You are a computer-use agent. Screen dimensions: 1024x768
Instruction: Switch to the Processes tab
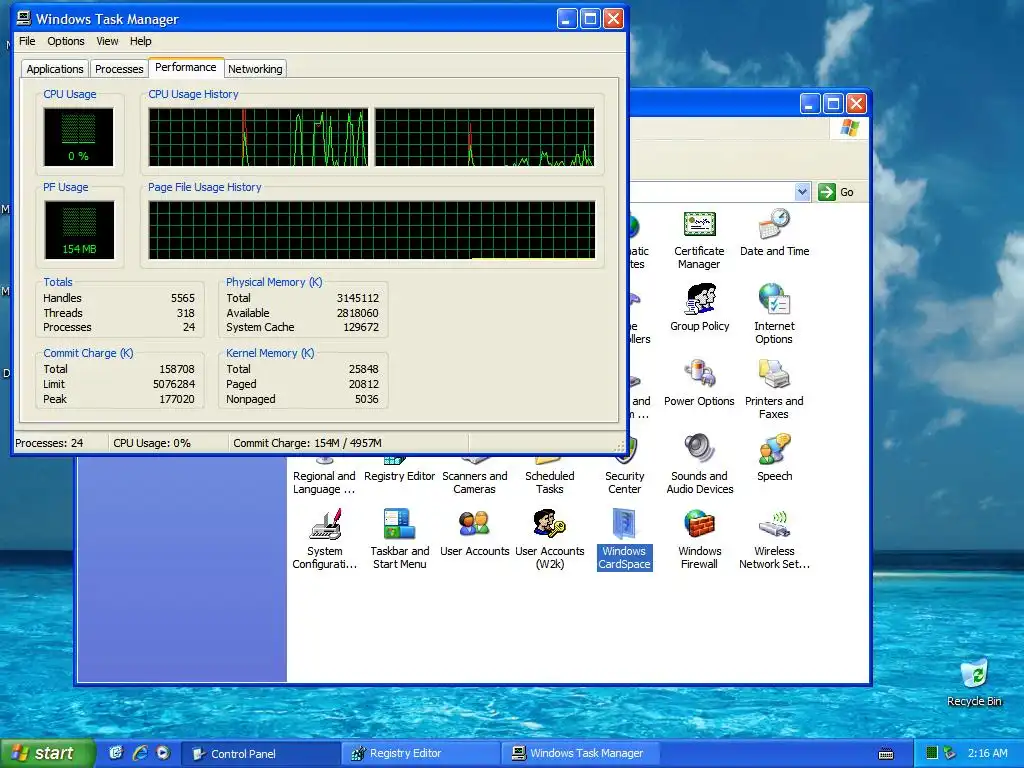[x=119, y=69]
